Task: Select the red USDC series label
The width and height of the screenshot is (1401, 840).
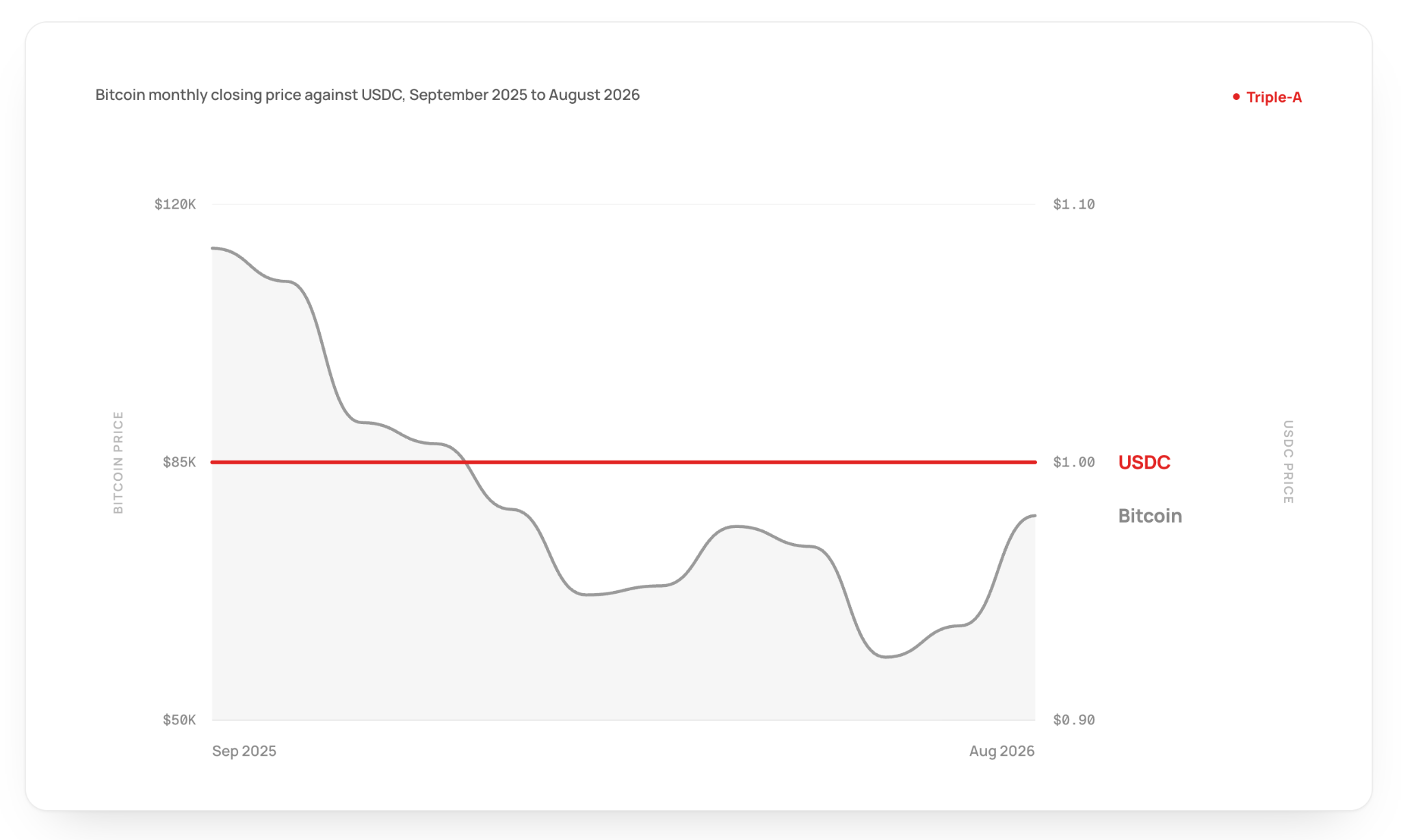Action: tap(1144, 462)
